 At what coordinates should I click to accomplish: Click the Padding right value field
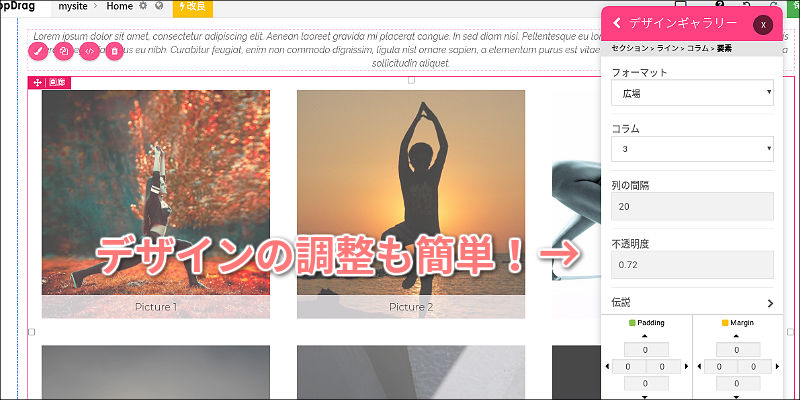(663, 366)
